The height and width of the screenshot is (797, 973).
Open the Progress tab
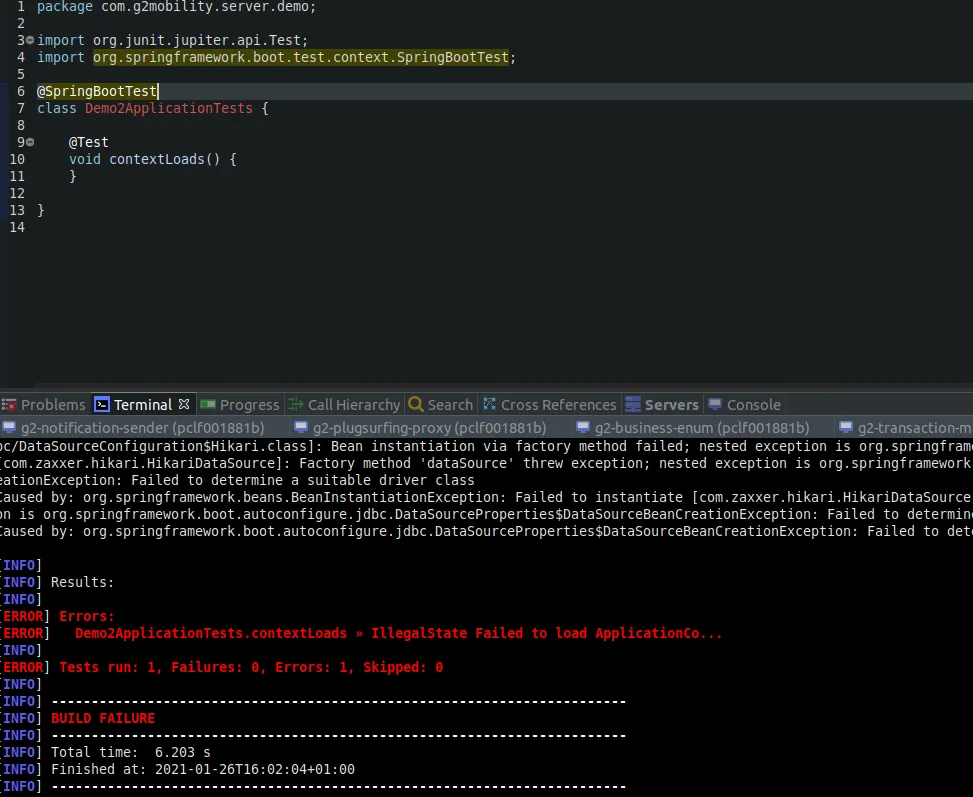click(240, 405)
